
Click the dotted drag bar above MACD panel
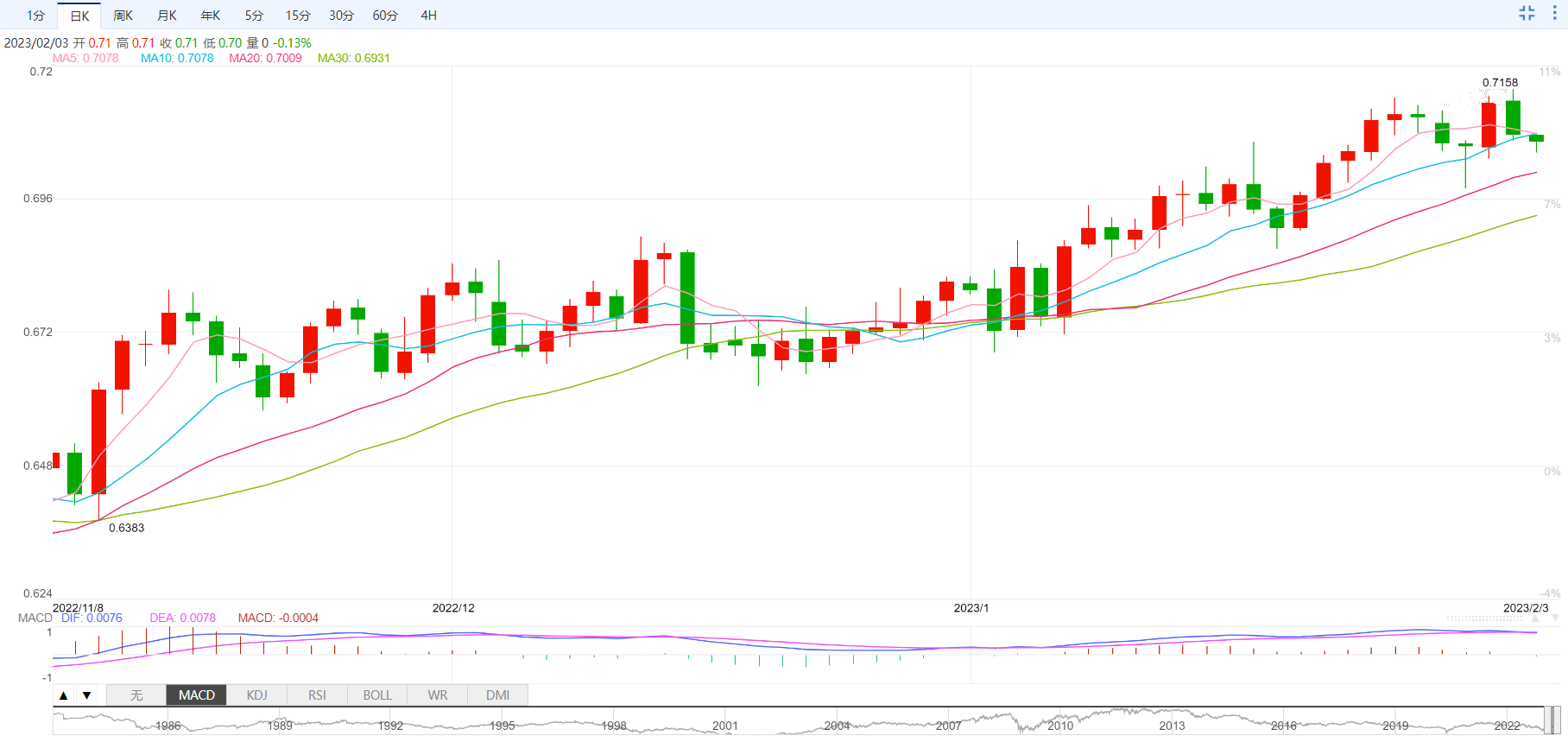tap(1484, 618)
